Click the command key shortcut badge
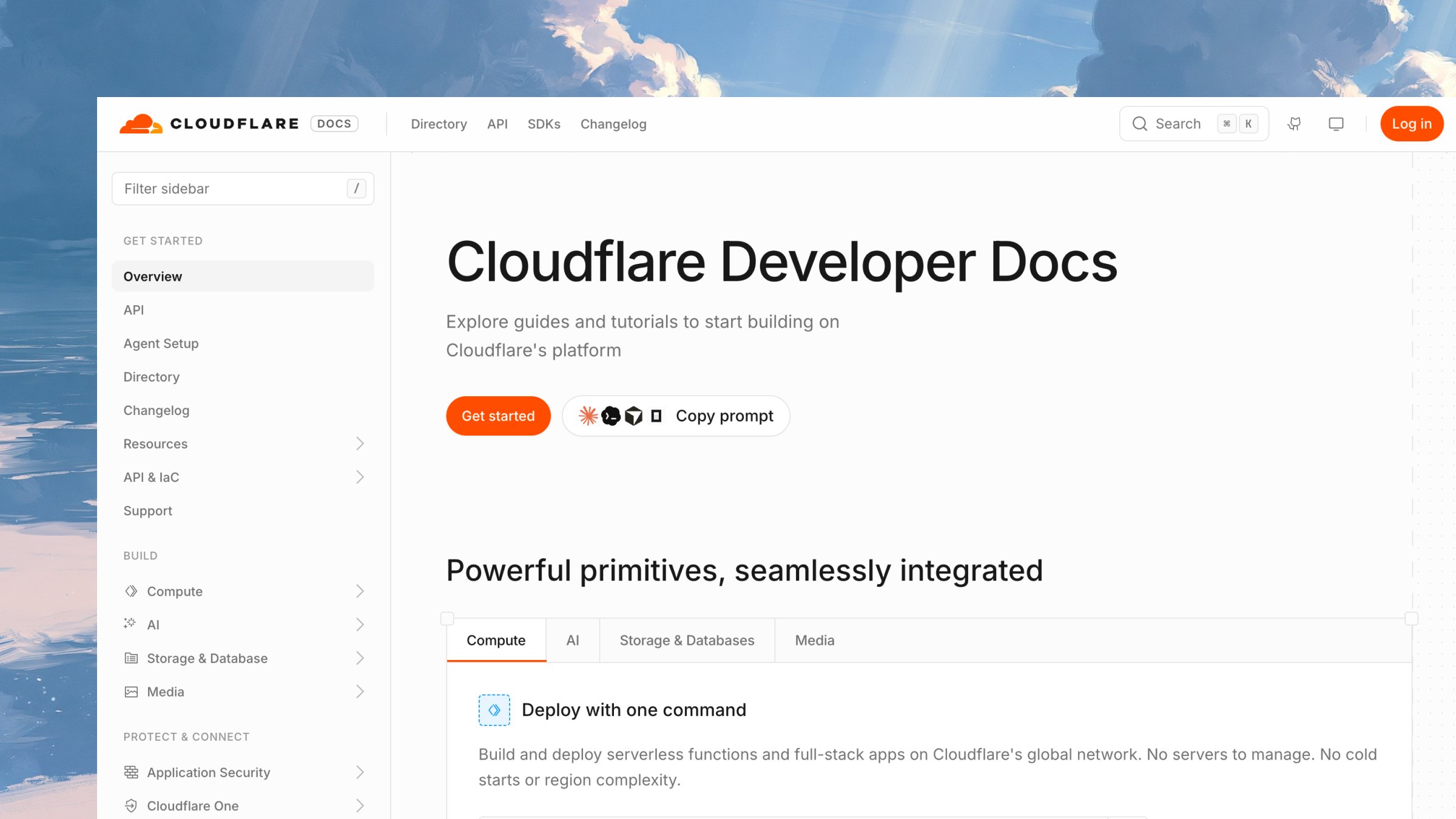 1227,124
